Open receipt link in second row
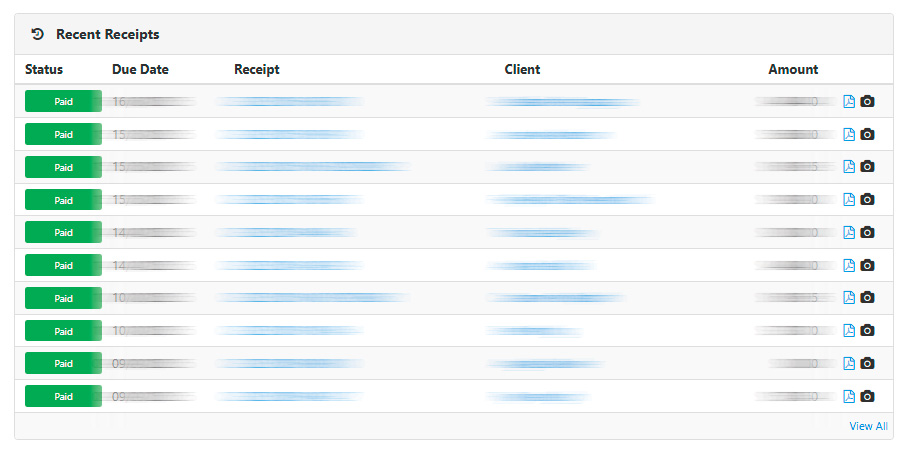This screenshot has height=458, width=911. coord(289,134)
